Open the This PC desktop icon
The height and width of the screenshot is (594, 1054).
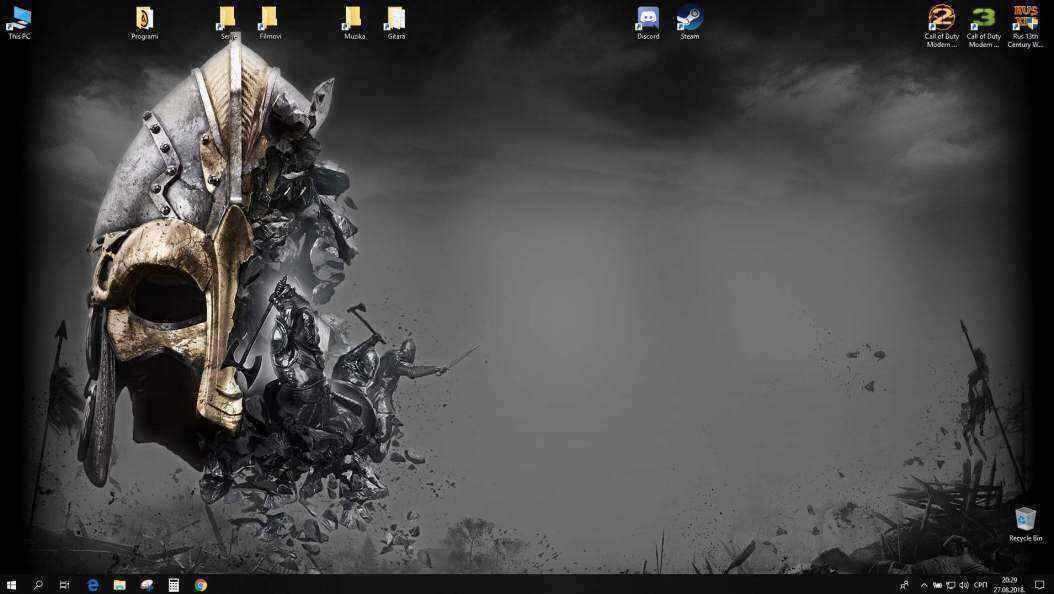tap(19, 23)
